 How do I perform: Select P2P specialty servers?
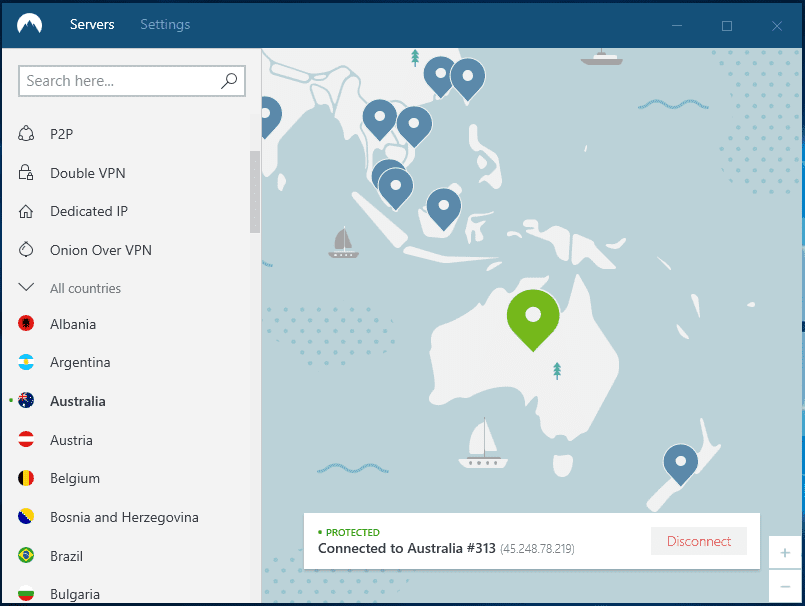62,134
